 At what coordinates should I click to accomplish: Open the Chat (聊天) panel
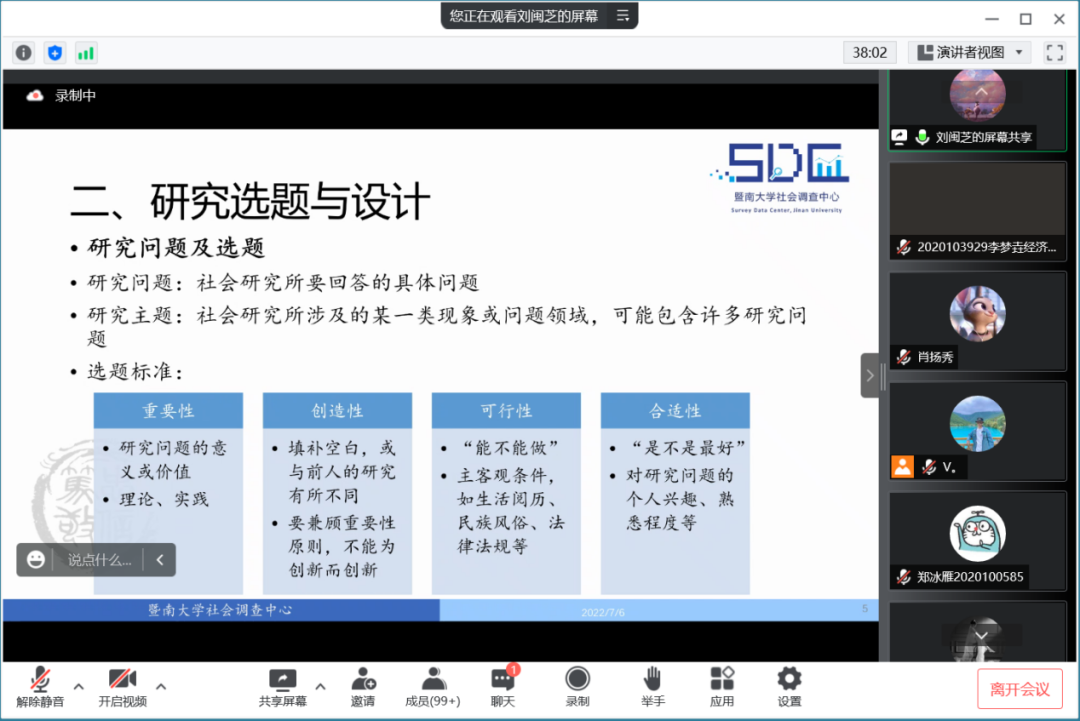503,686
